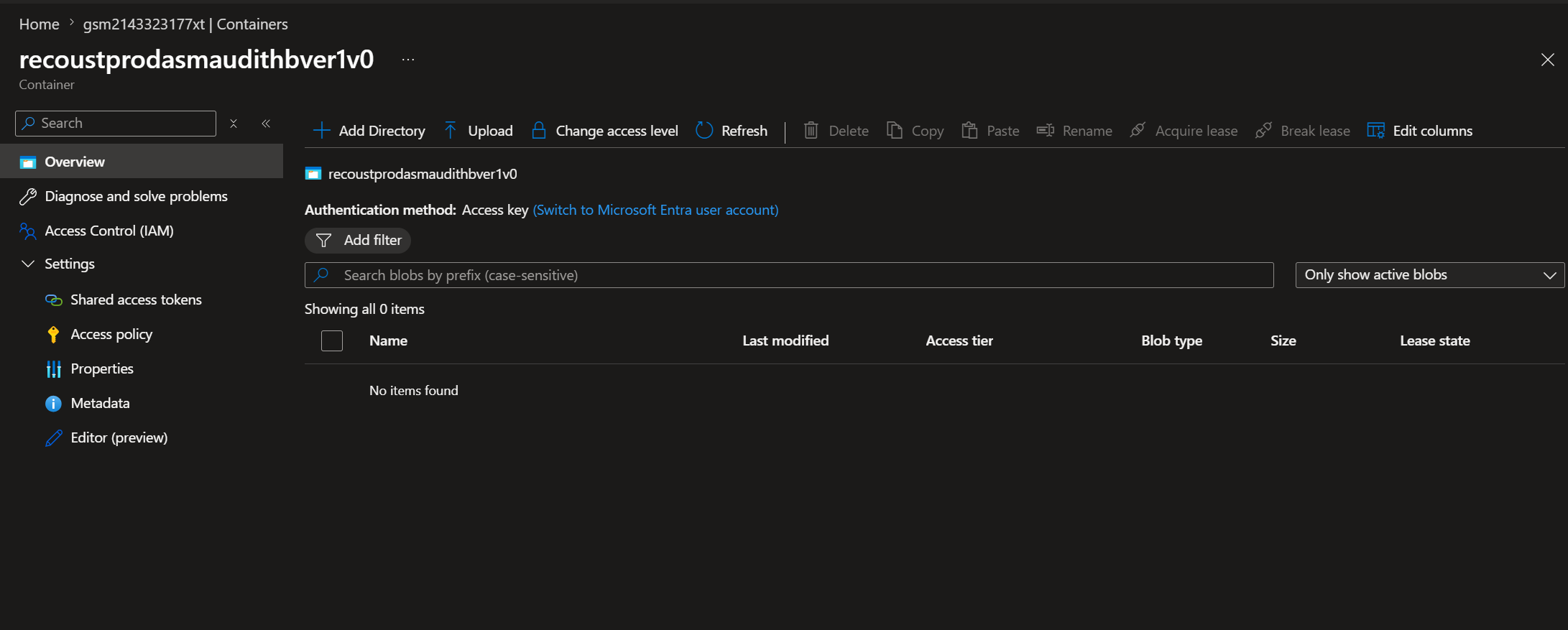Viewport: 1568px width, 630px height.
Task: Sort by the Last modified column header
Action: point(785,341)
